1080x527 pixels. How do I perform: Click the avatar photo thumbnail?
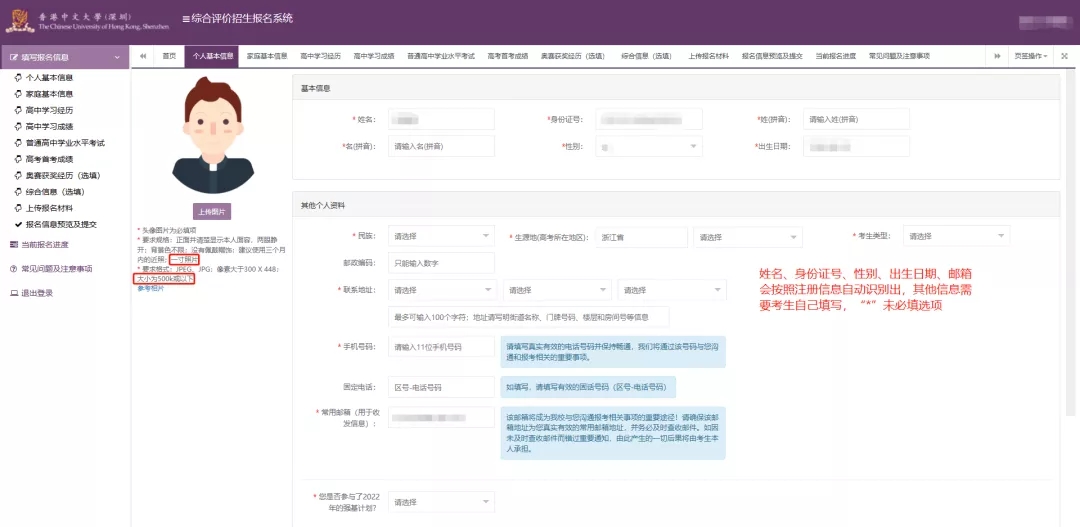[x=212, y=136]
